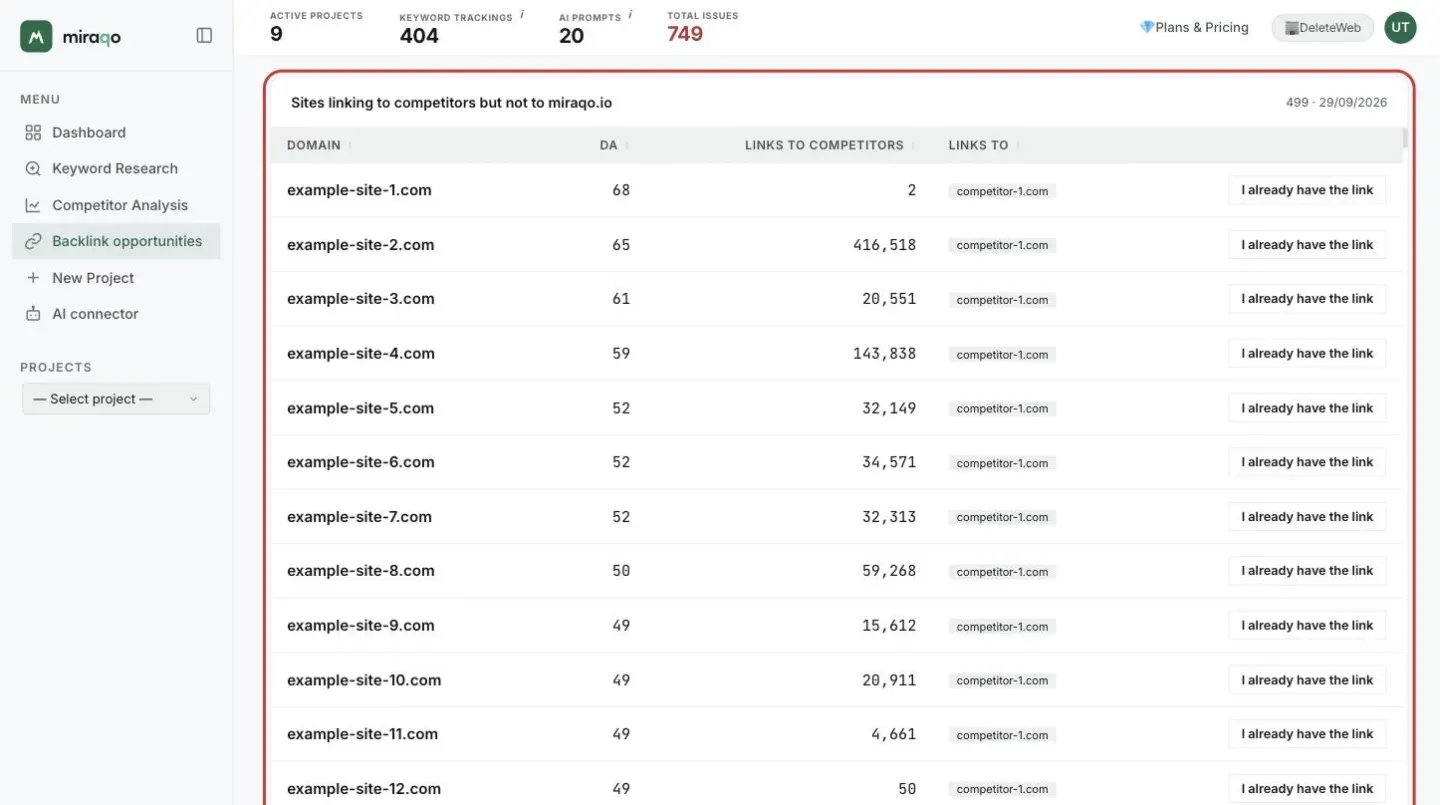
Task: Click the 404 keyword trackings value
Action: click(419, 36)
